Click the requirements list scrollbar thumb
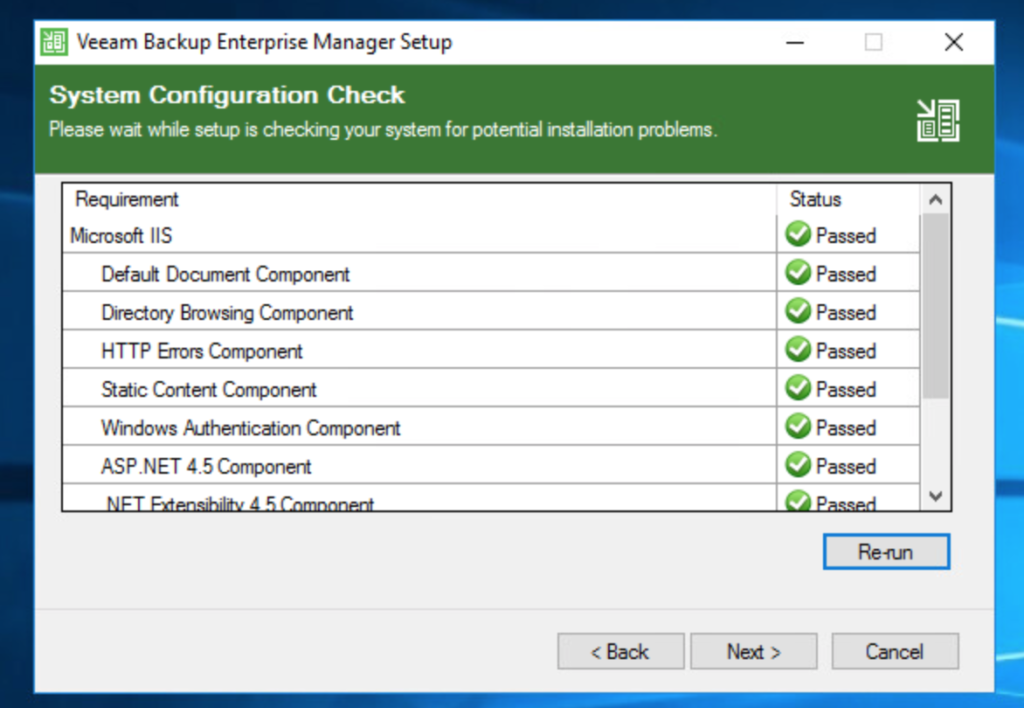 click(x=935, y=306)
